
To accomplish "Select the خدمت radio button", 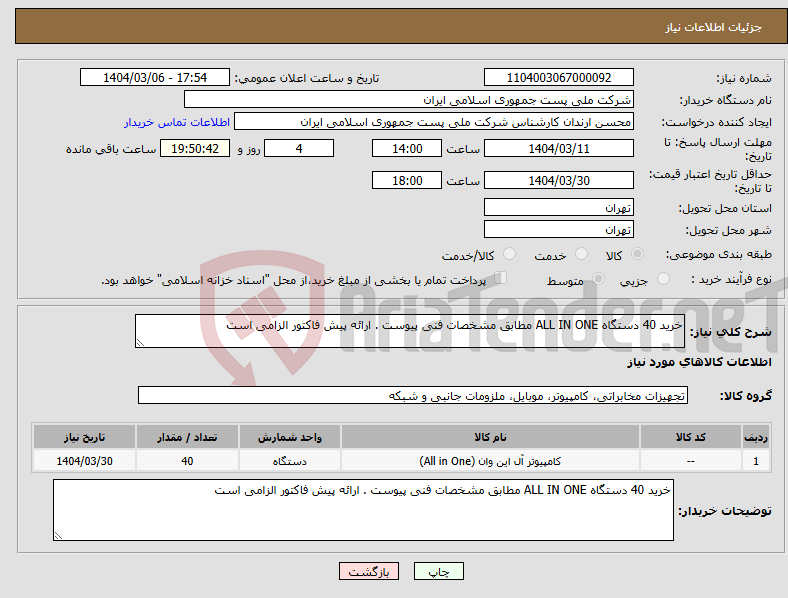I will coord(581,254).
